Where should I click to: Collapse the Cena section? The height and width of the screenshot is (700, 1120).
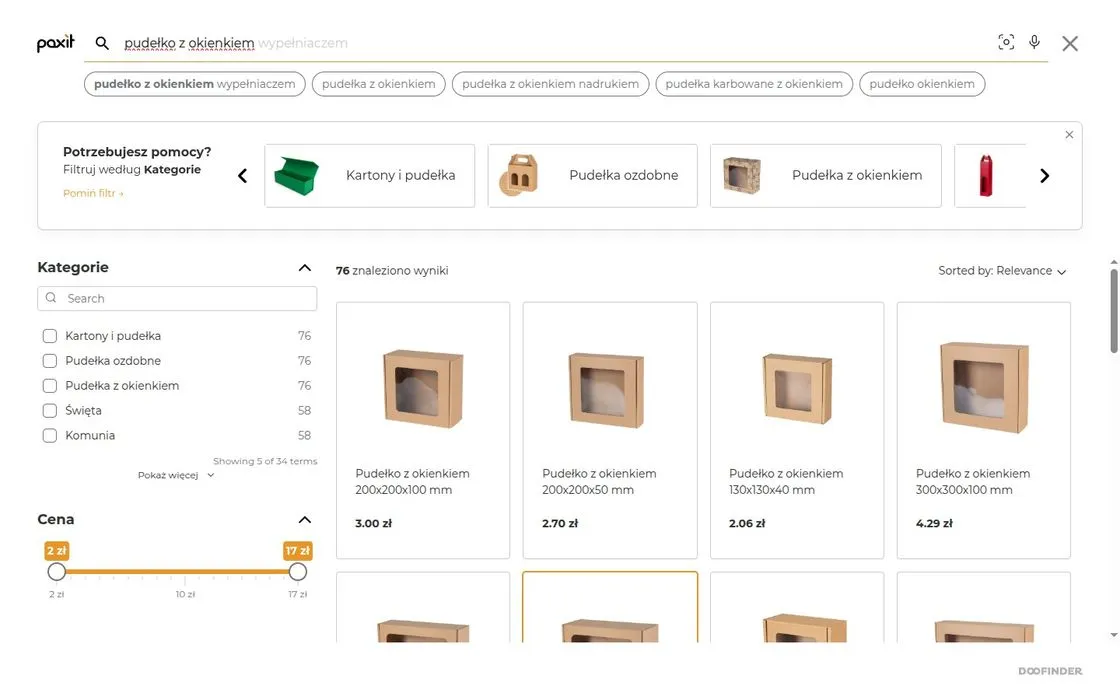(x=304, y=520)
